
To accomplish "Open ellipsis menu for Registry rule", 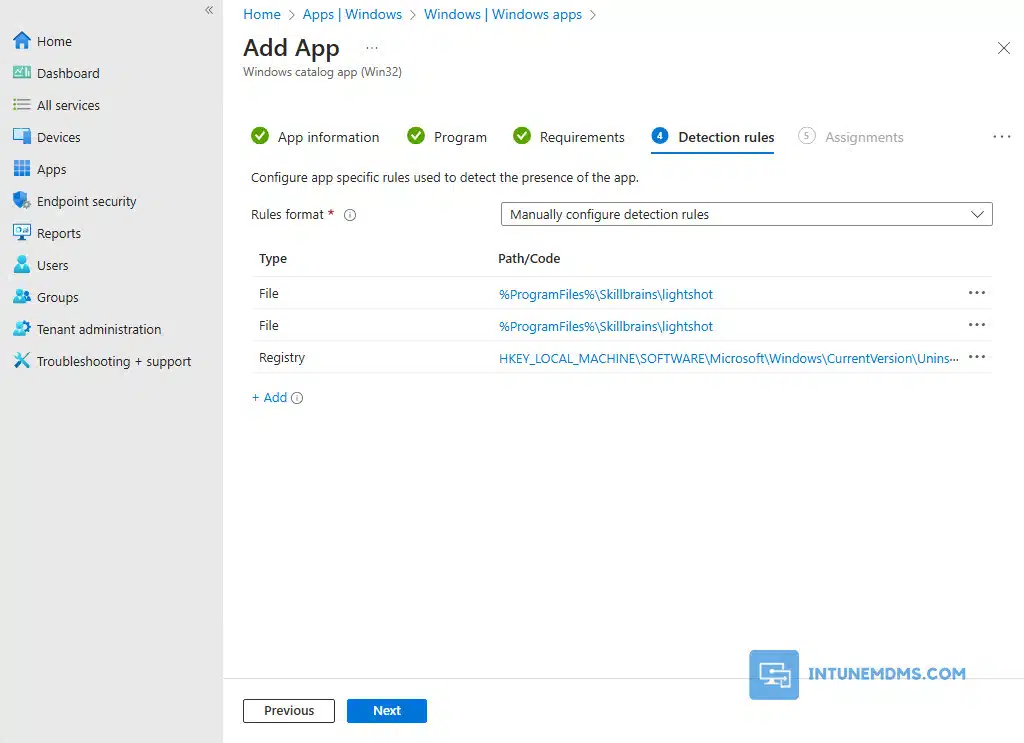I will click(977, 357).
